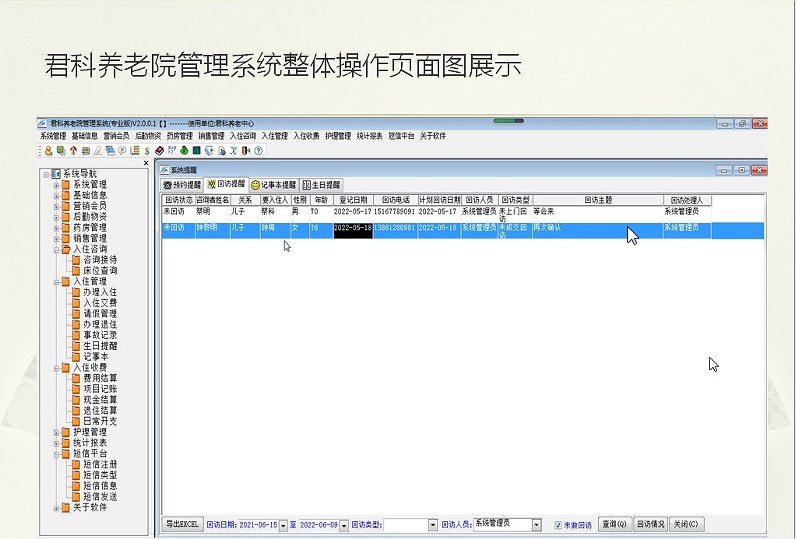Click the blue stacked pages toolbar icon
796x539 pixels.
pyautogui.click(x=110, y=151)
